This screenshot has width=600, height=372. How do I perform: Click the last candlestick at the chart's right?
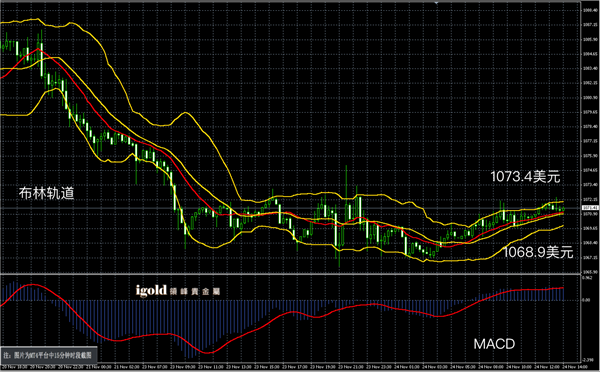click(563, 209)
